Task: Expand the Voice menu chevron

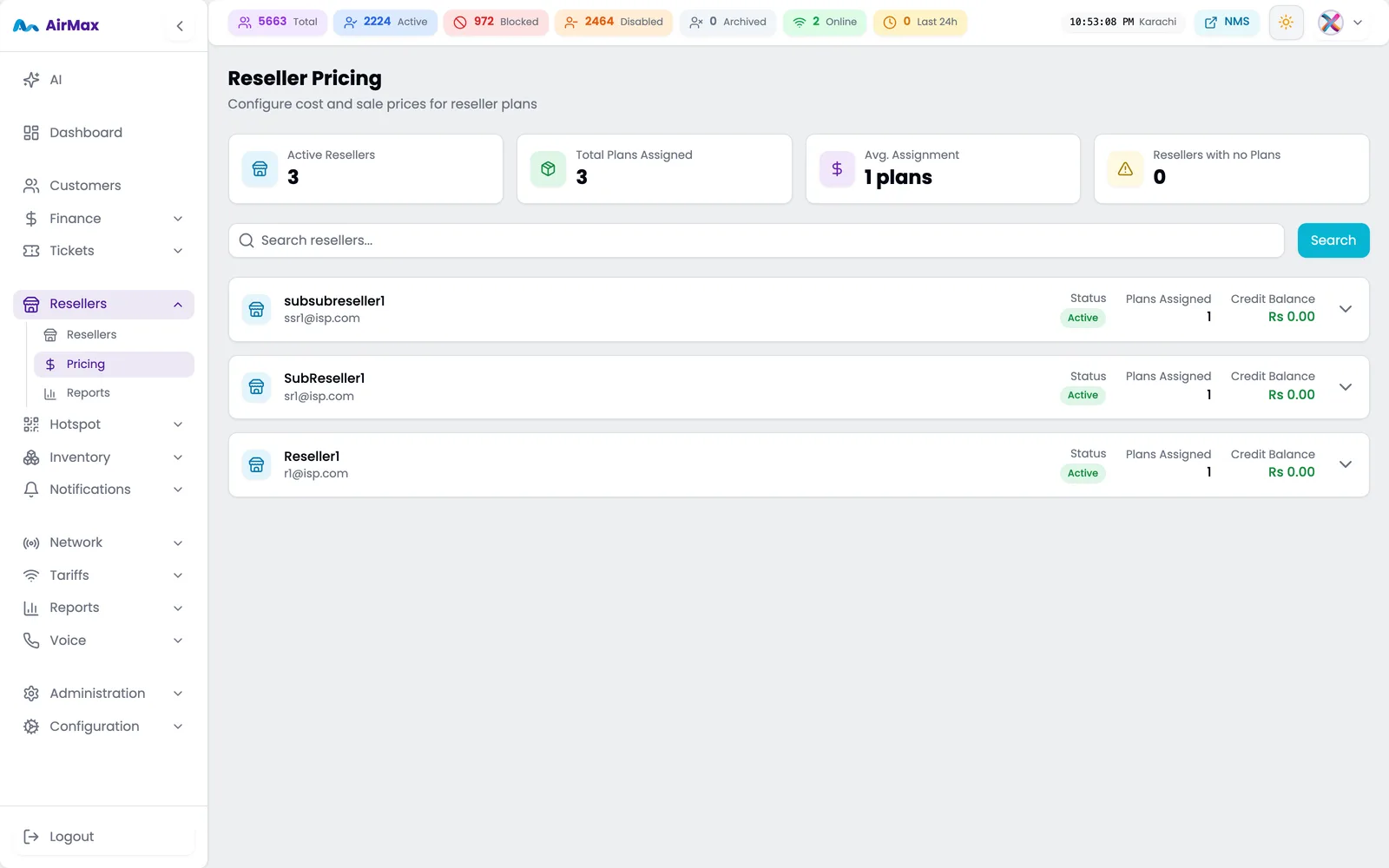Action: 178,641
